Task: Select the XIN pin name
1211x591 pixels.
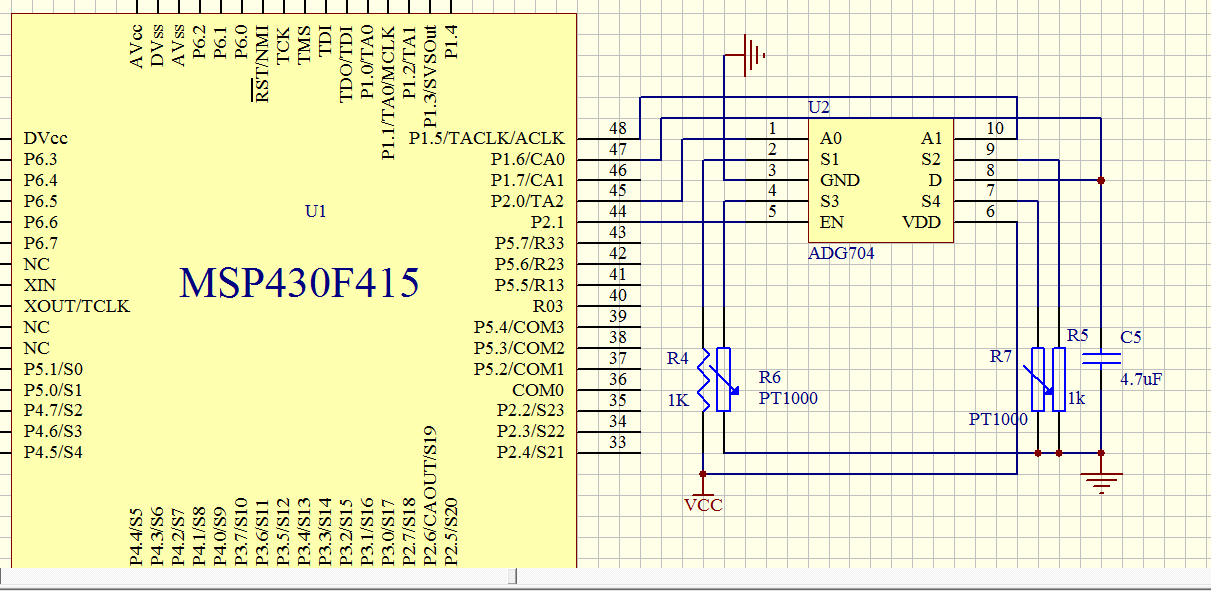Action: [x=40, y=285]
